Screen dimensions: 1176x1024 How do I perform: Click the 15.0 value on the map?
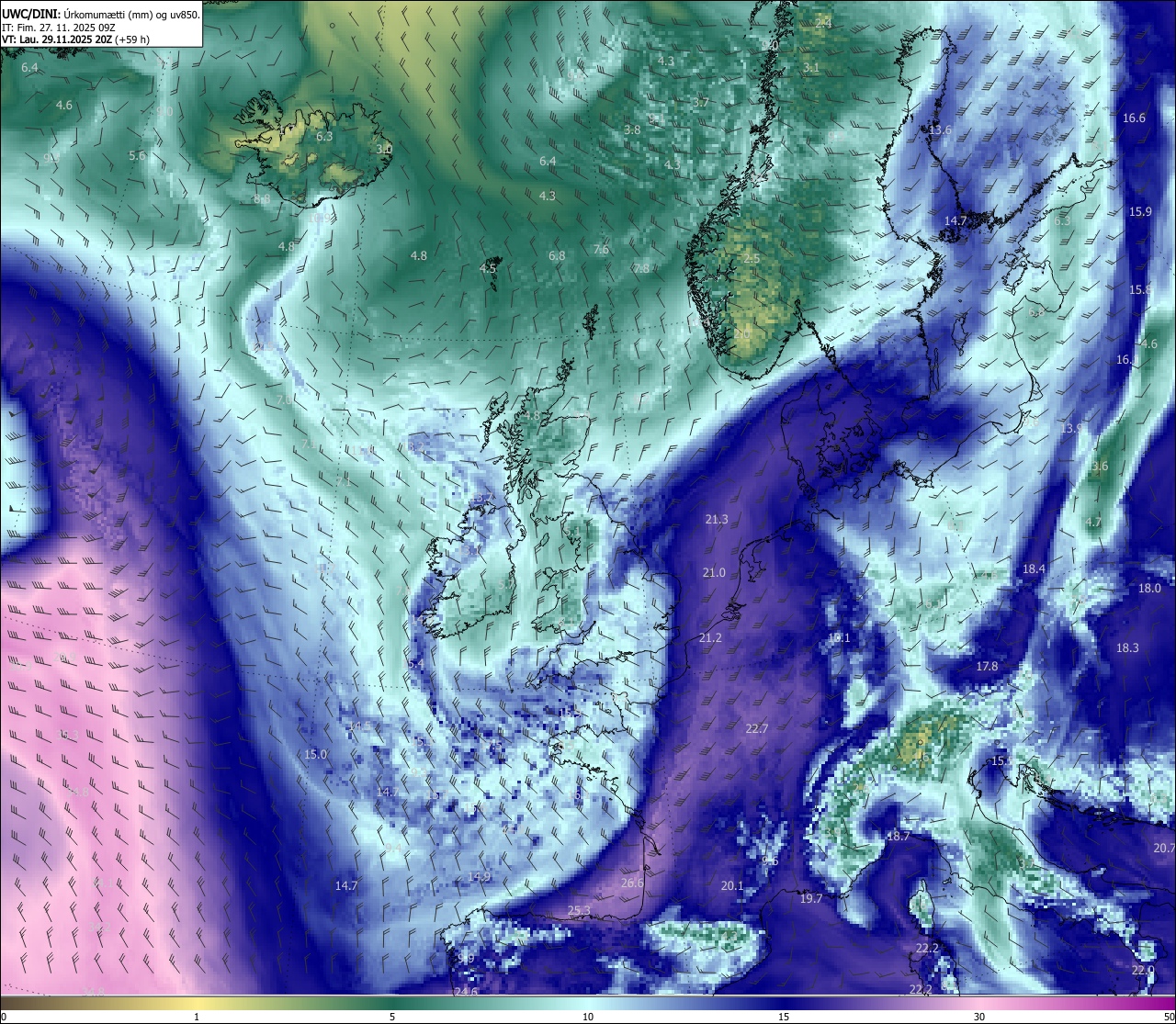click(x=315, y=755)
